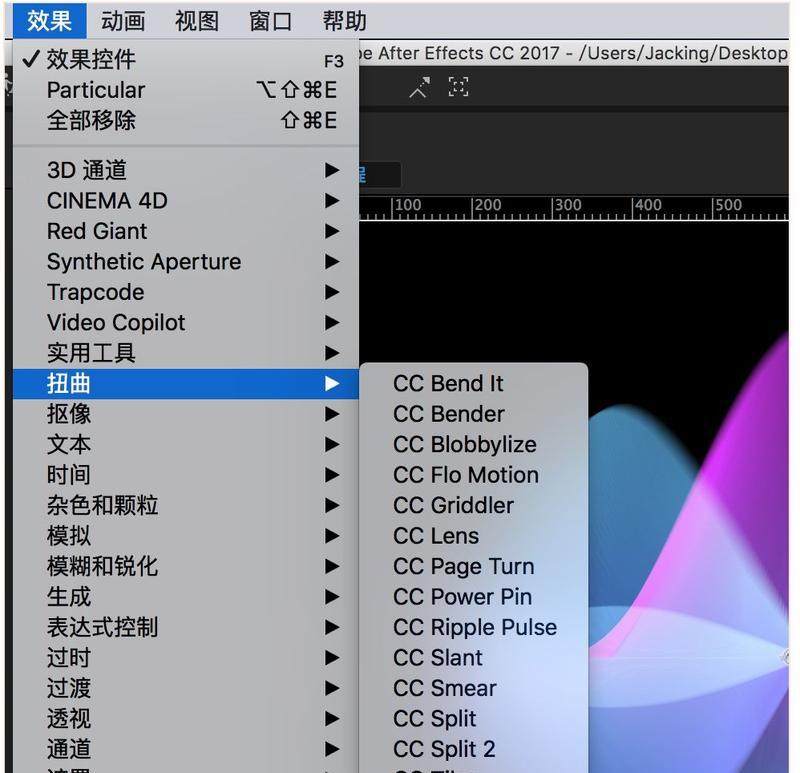Image resolution: width=800 pixels, height=773 pixels.
Task: Select the highlighted 扭曲 submenu entry
Action: tap(186, 384)
